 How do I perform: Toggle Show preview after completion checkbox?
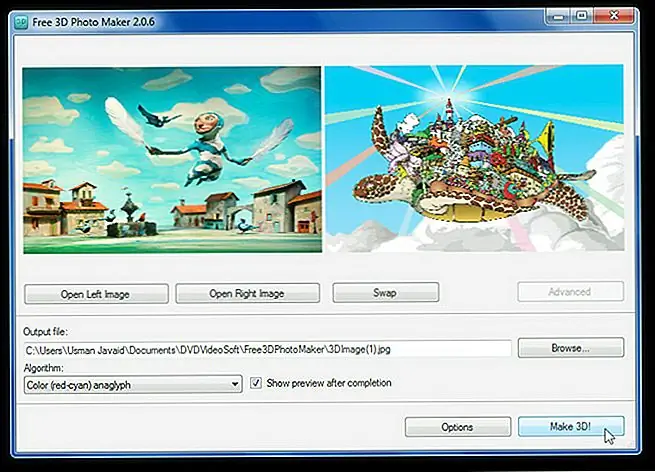(x=256, y=383)
